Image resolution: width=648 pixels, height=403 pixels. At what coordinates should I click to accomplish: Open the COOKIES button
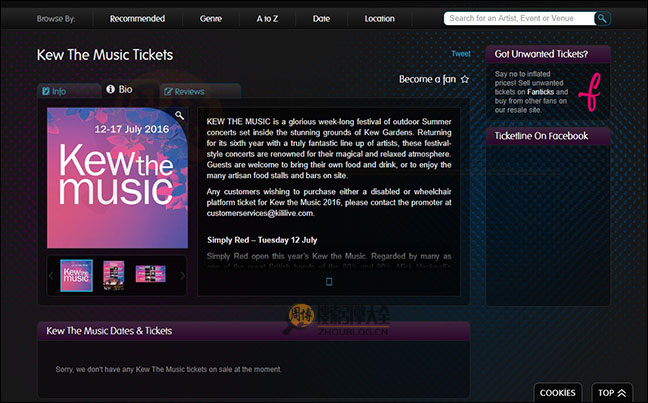pos(557,393)
